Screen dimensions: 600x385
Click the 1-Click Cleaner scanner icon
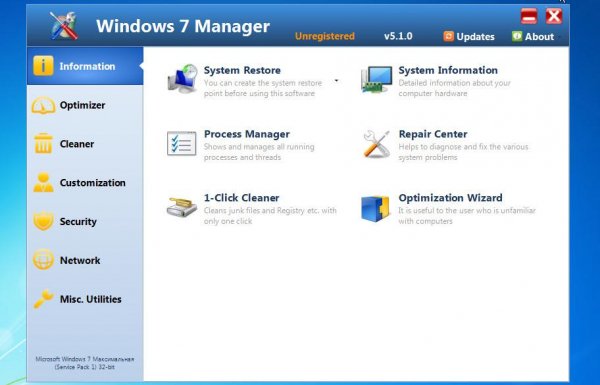[x=182, y=207]
